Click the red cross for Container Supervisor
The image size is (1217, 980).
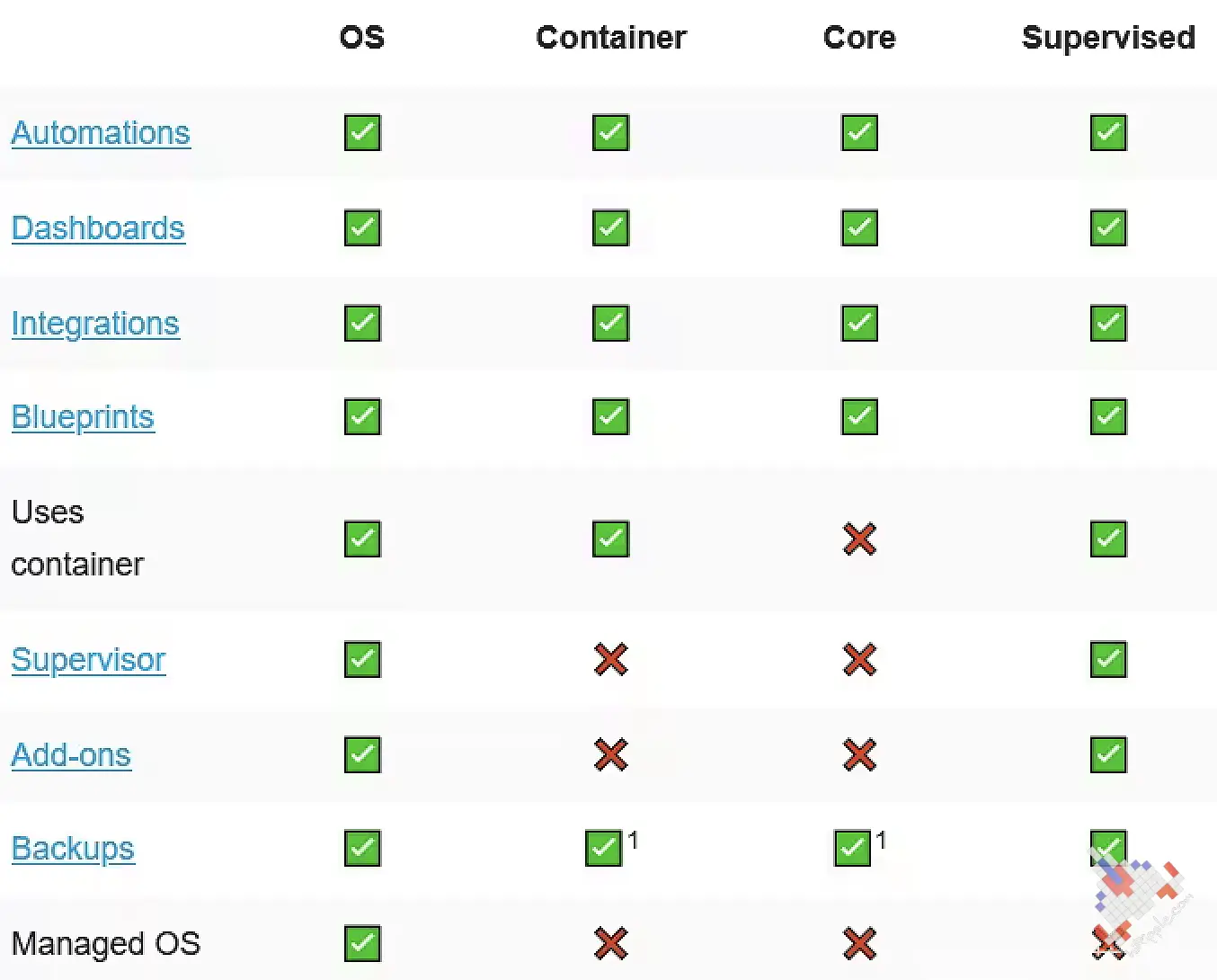pos(611,660)
